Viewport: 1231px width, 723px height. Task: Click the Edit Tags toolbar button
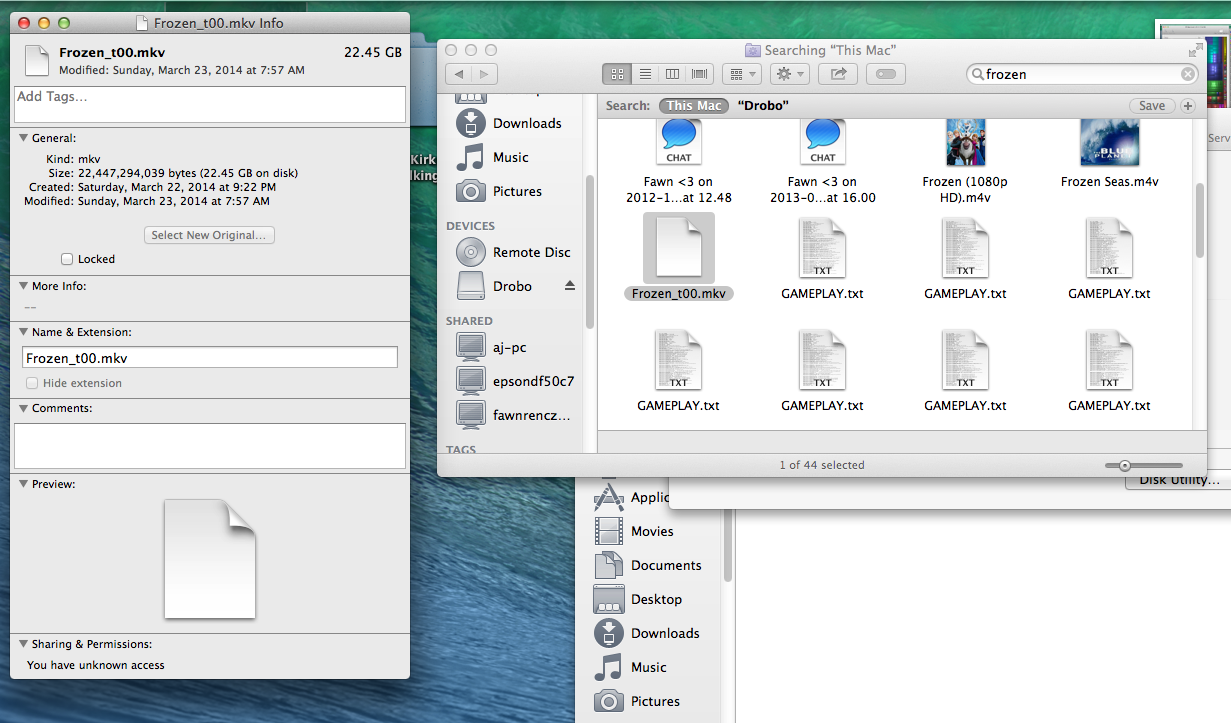point(886,74)
